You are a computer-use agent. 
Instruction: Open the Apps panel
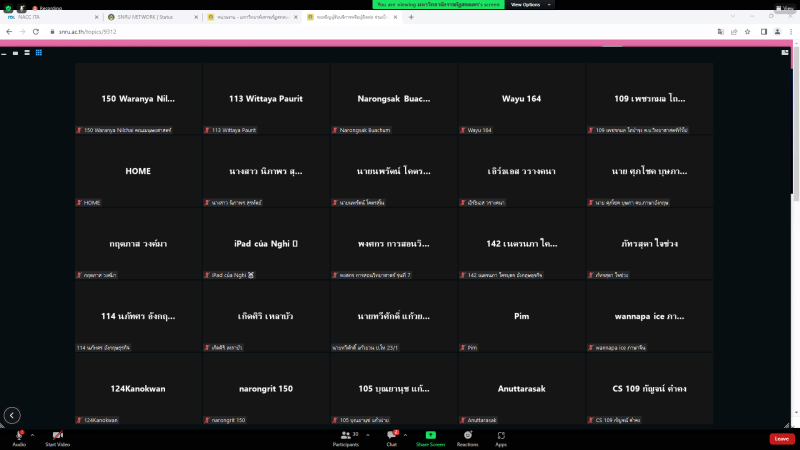pos(501,436)
